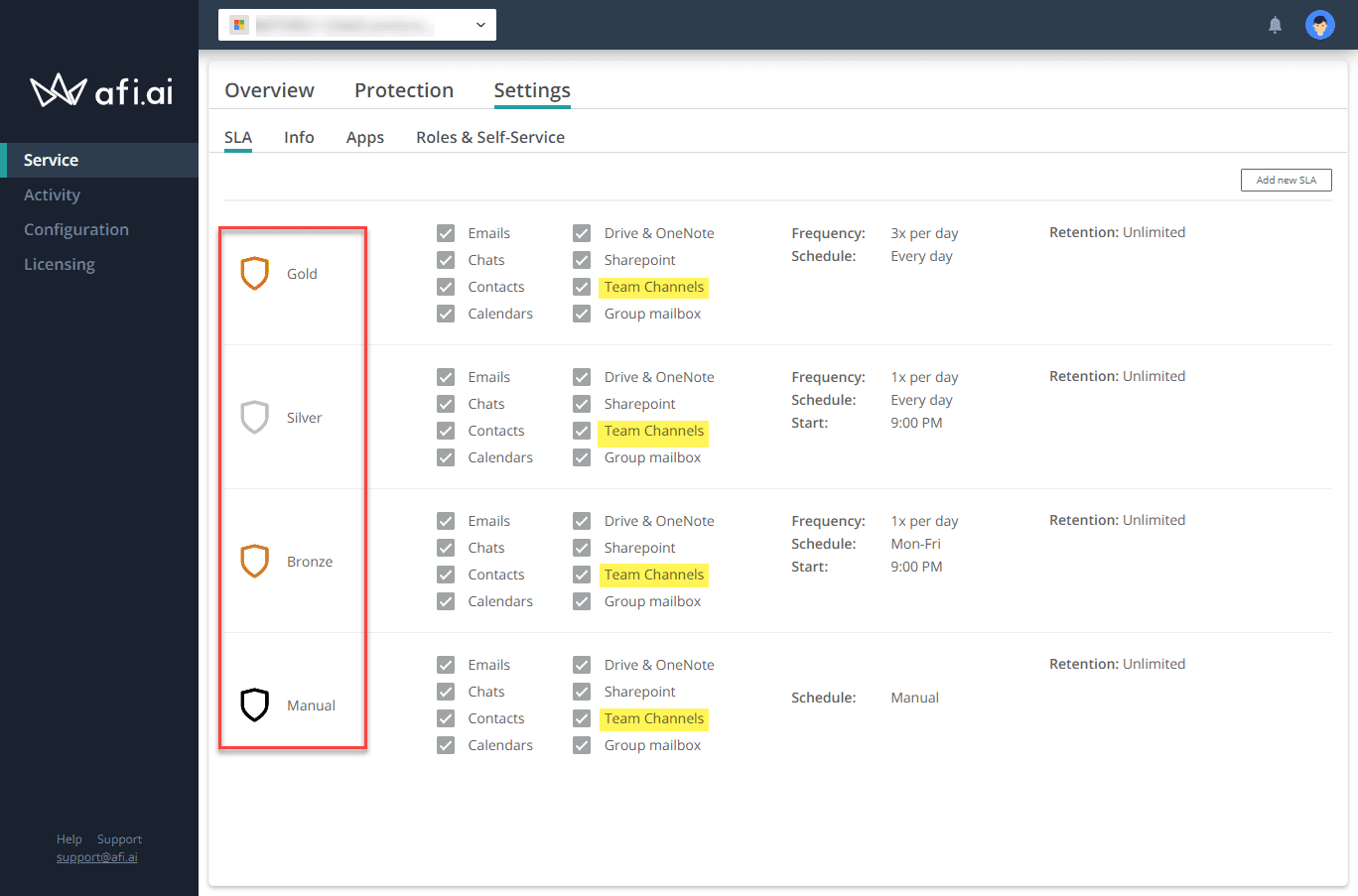Toggle Team Channels checkbox in Silver SLA
This screenshot has height=896, width=1358.
(x=582, y=431)
